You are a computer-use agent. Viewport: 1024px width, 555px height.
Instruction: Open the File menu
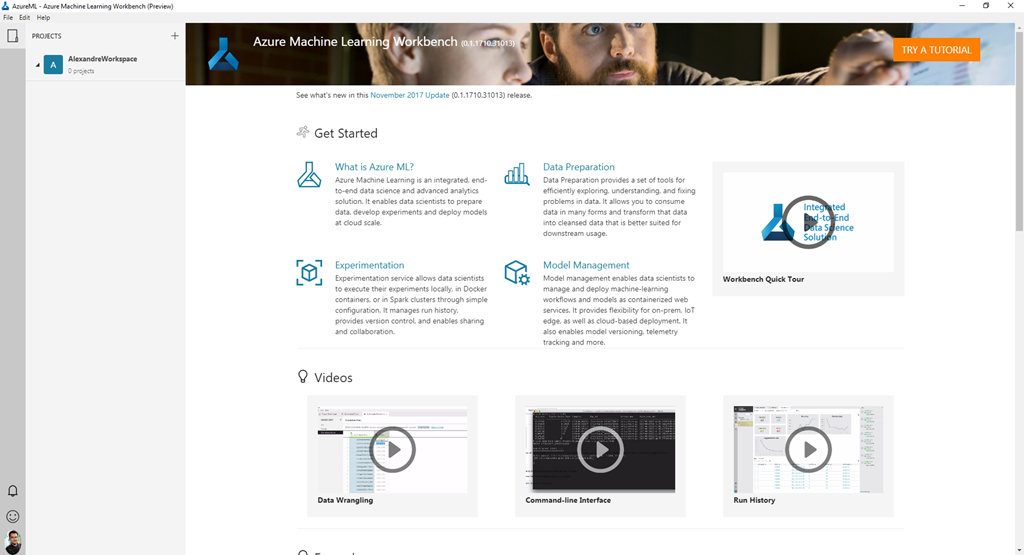[x=8, y=18]
